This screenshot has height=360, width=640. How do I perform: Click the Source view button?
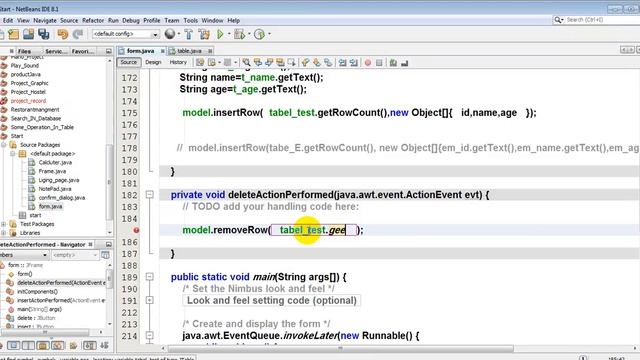(x=129, y=62)
